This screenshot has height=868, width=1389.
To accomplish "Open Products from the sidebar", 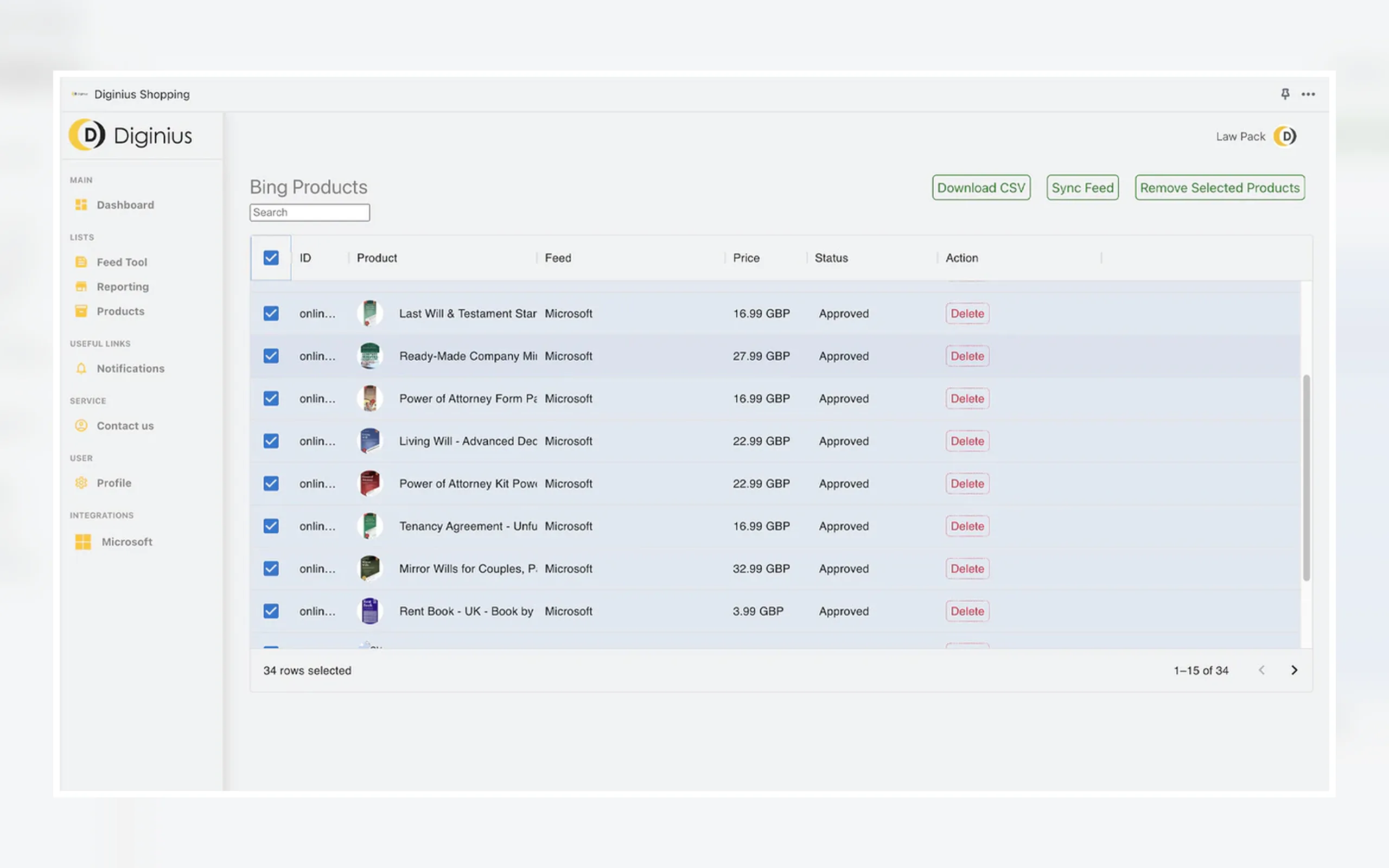I will point(120,311).
